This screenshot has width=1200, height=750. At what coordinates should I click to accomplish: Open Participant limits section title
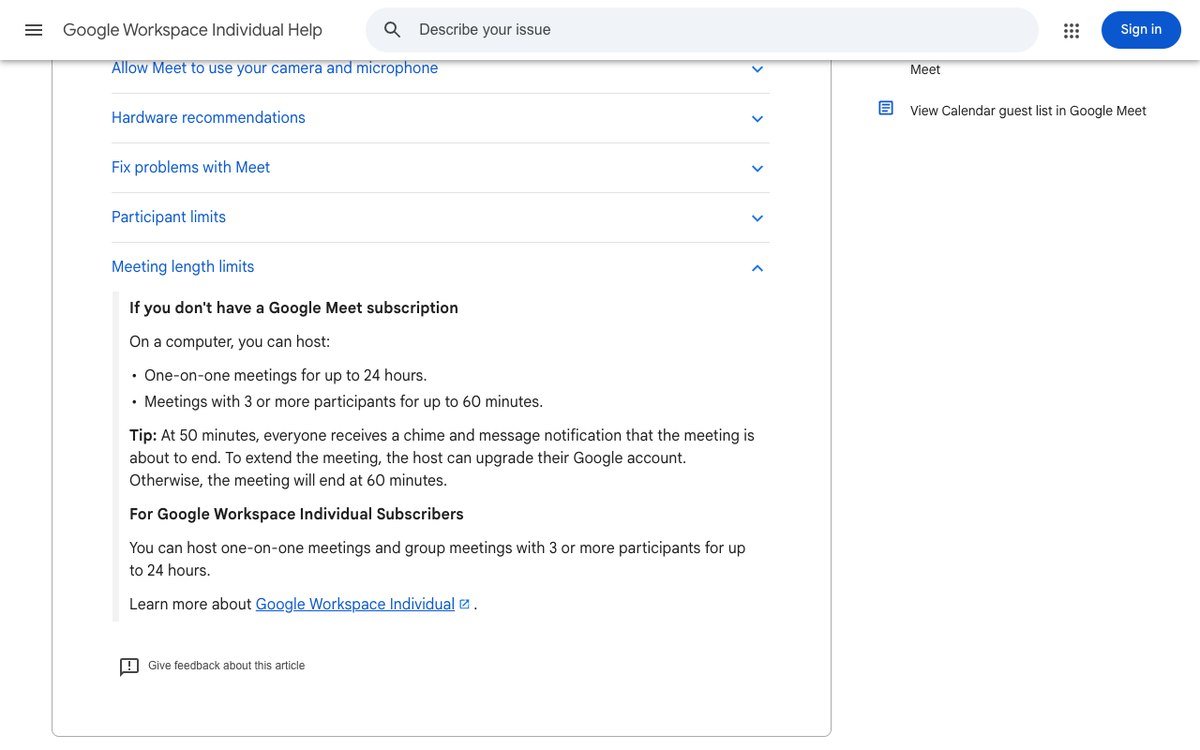169,217
